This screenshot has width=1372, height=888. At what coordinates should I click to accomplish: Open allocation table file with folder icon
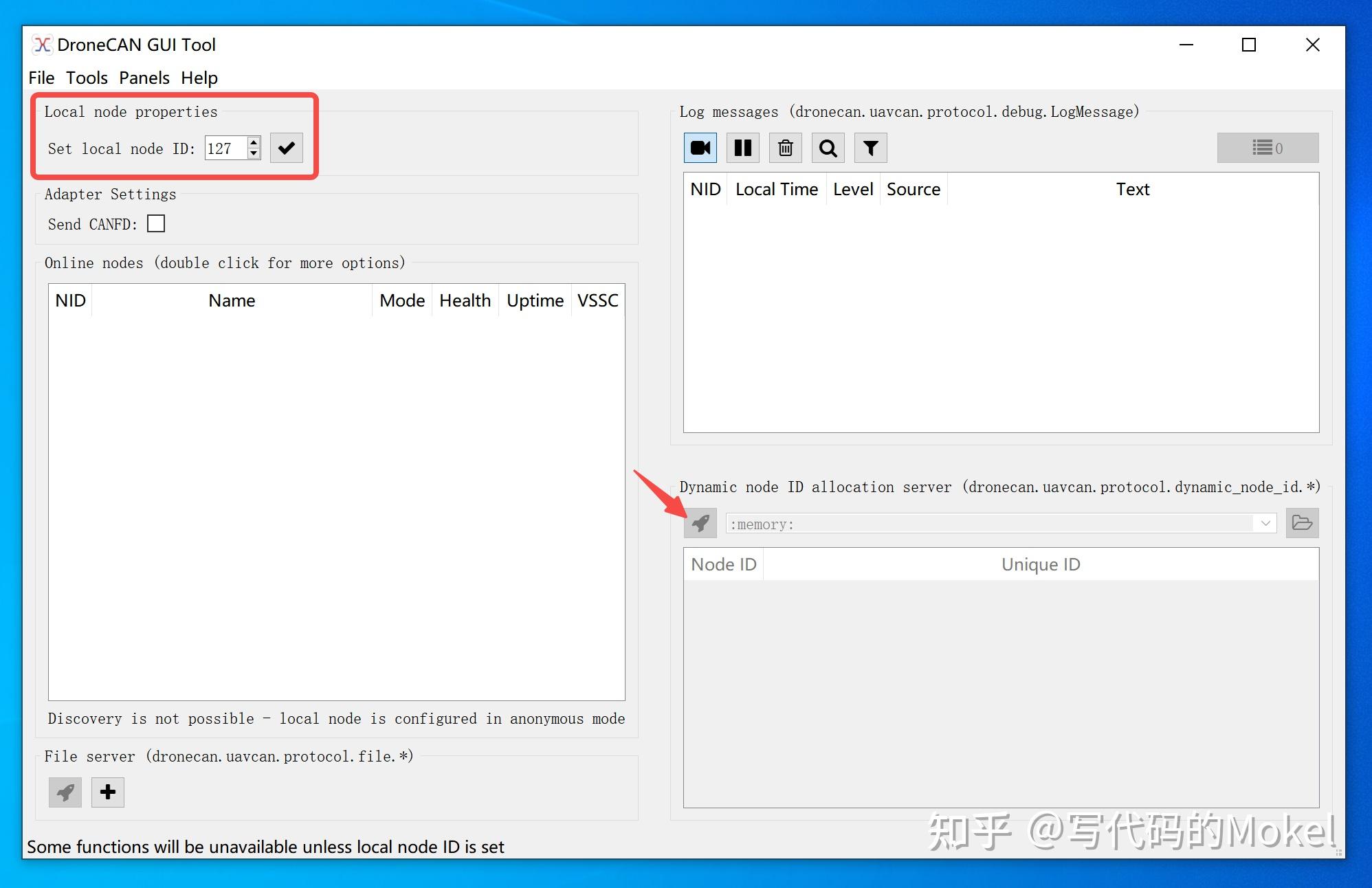pos(1301,522)
